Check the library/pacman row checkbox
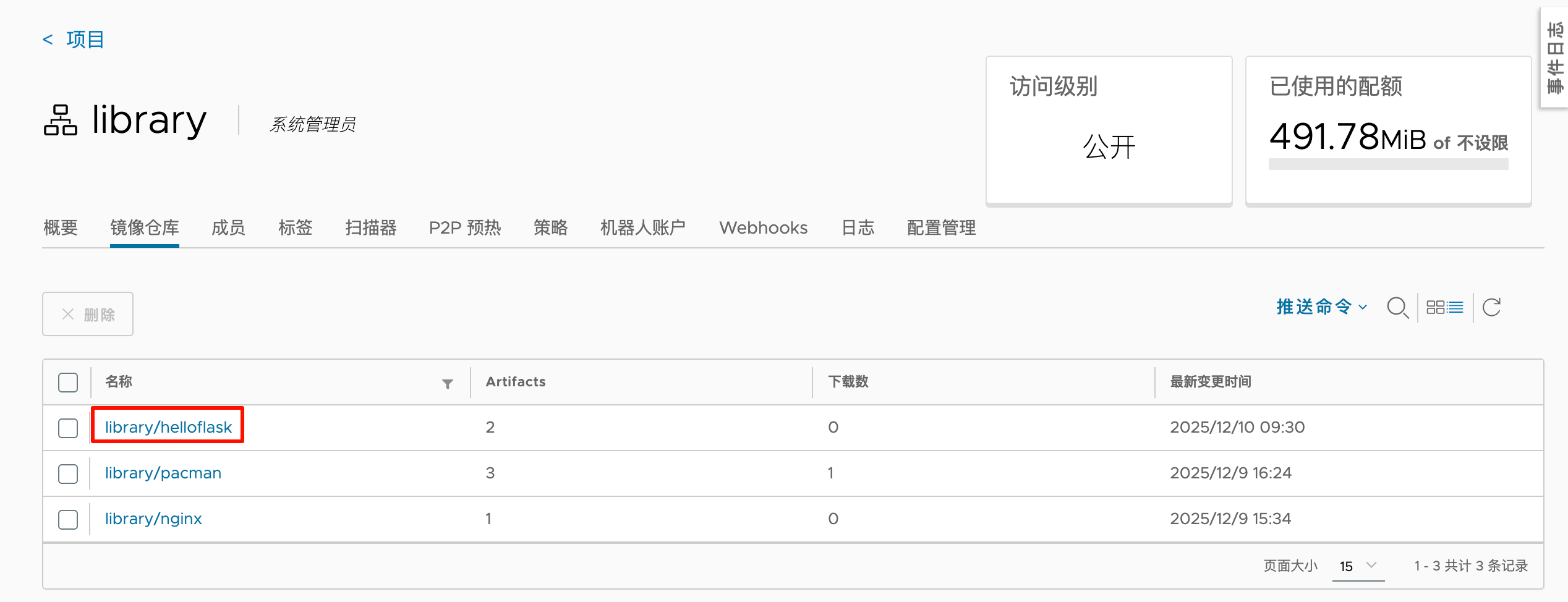Screen dimensions: 1568x602 click(x=67, y=473)
